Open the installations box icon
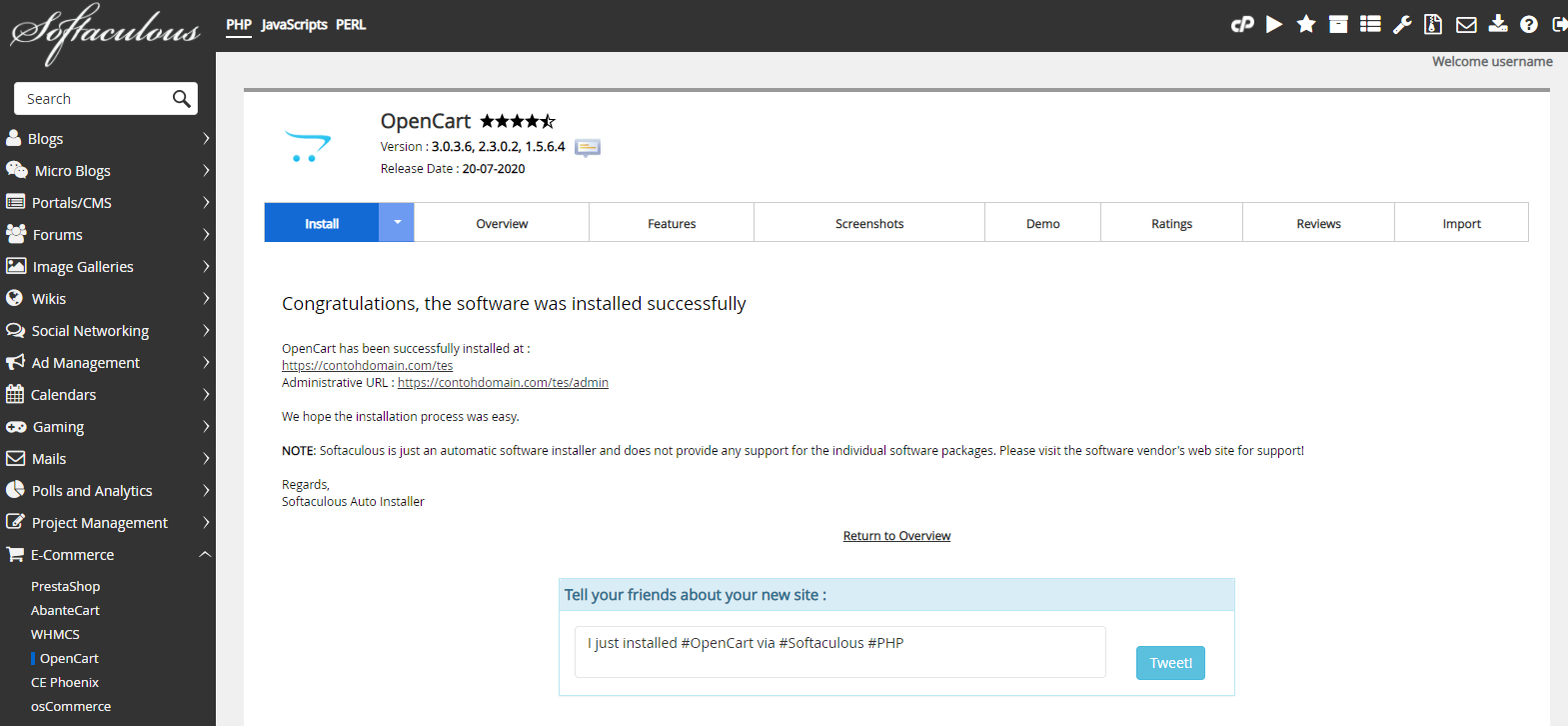The image size is (1568, 726). (1338, 24)
